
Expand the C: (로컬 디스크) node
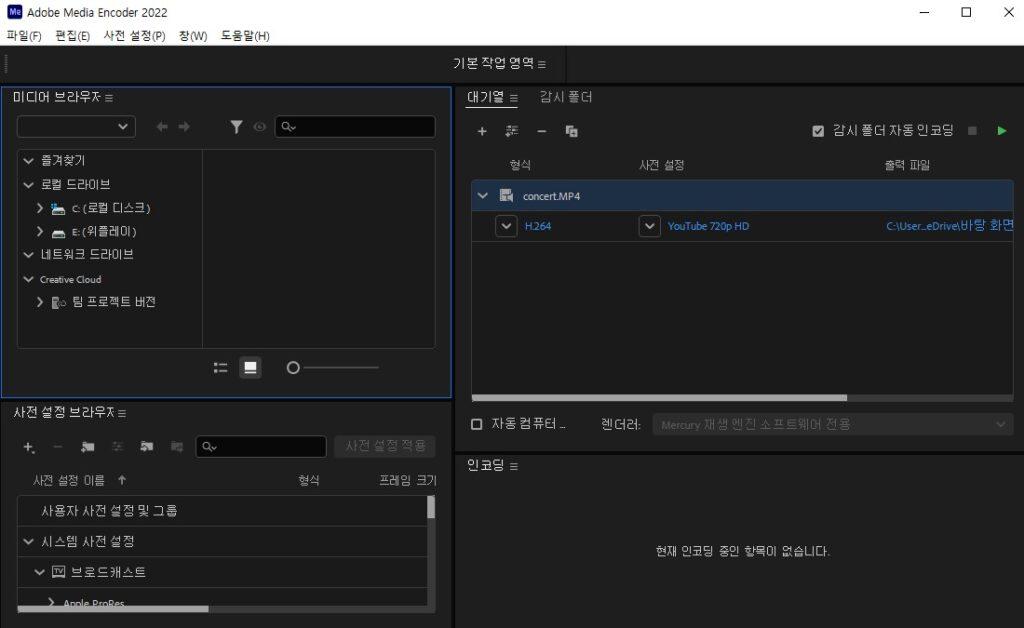coord(40,208)
